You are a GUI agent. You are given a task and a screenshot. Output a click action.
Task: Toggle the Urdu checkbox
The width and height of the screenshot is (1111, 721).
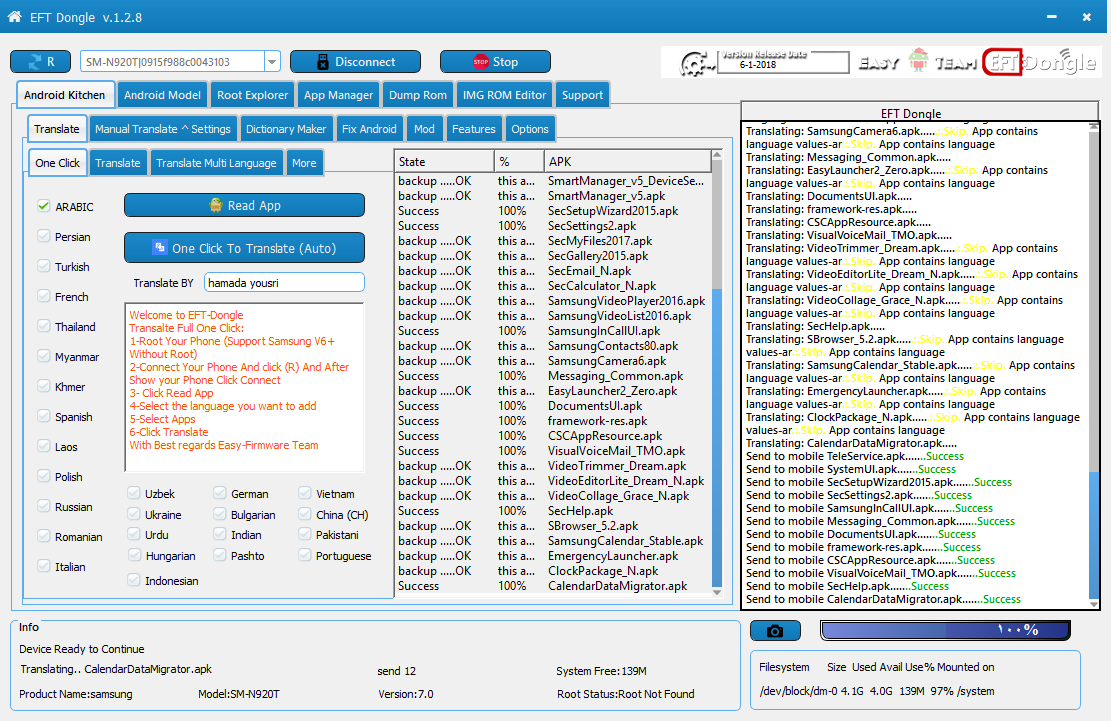(134, 534)
